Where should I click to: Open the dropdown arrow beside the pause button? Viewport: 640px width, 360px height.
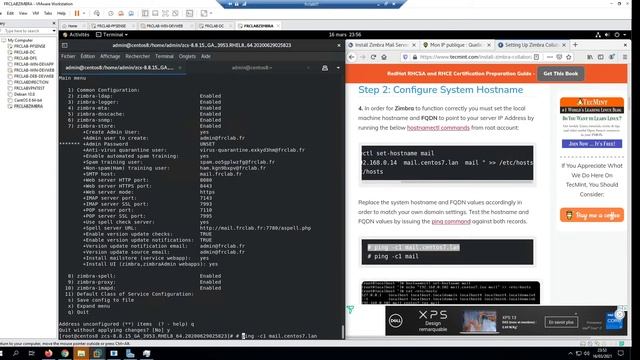tap(84, 13)
